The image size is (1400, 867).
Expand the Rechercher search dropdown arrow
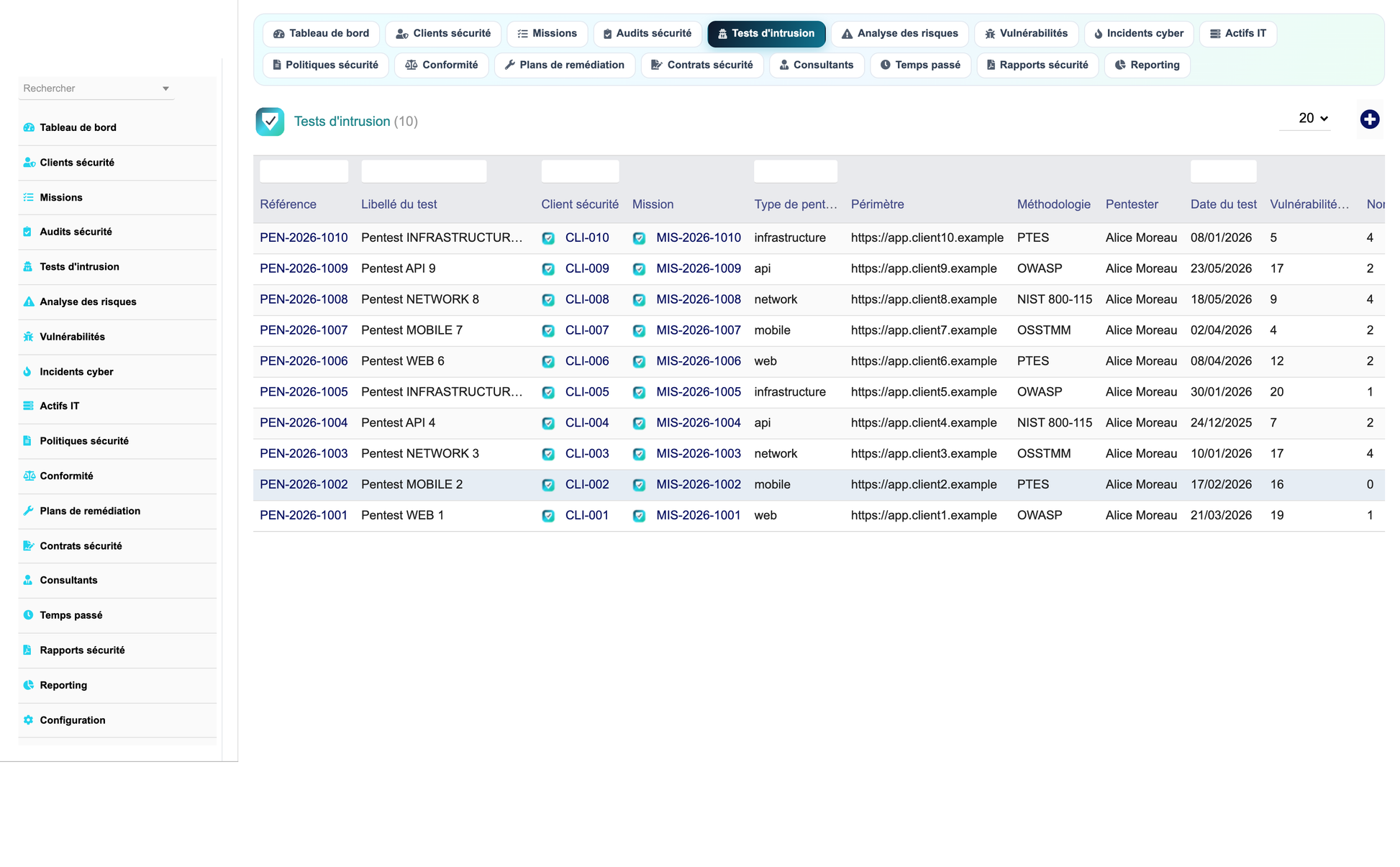click(x=165, y=88)
